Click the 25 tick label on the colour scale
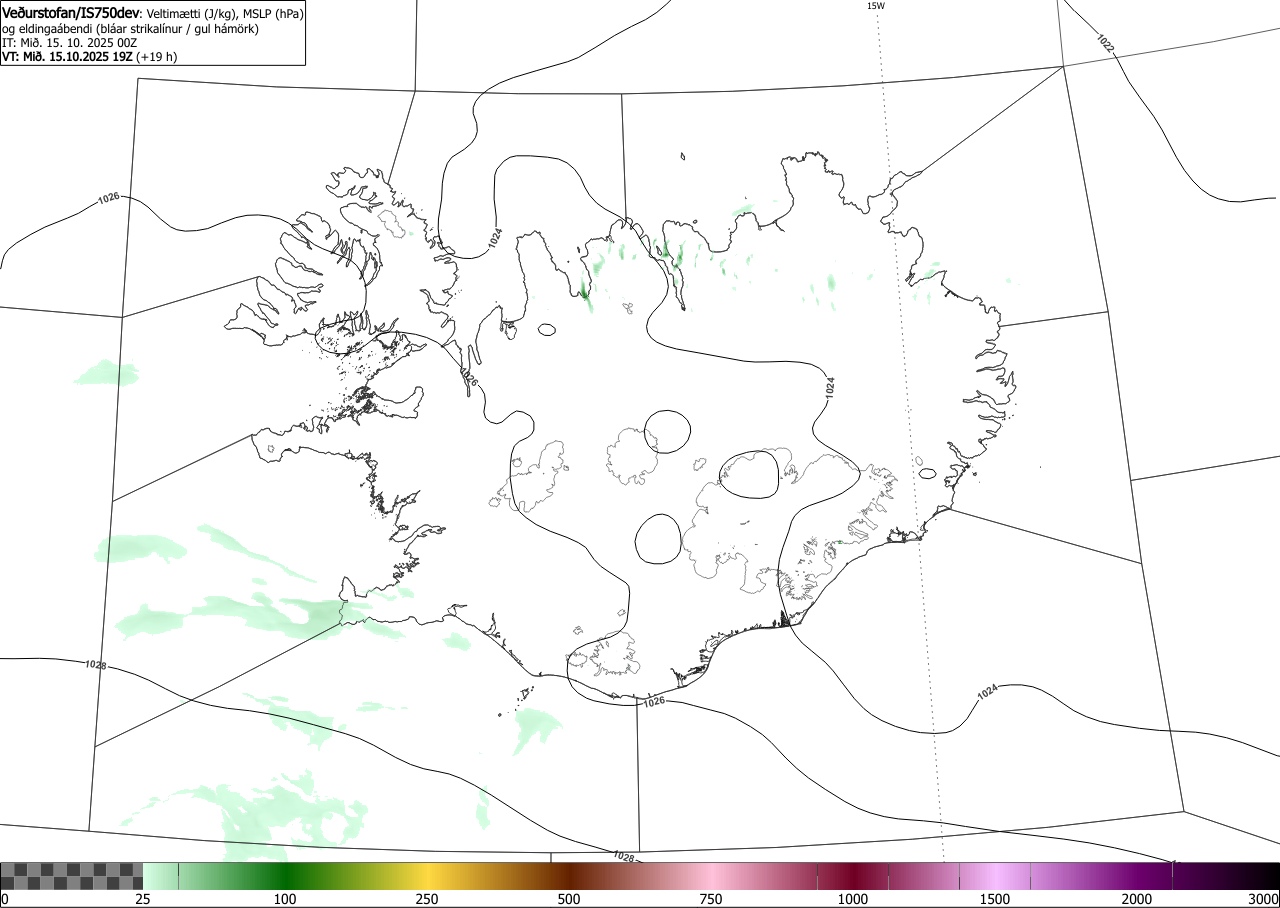The width and height of the screenshot is (1280, 908). pos(143,899)
